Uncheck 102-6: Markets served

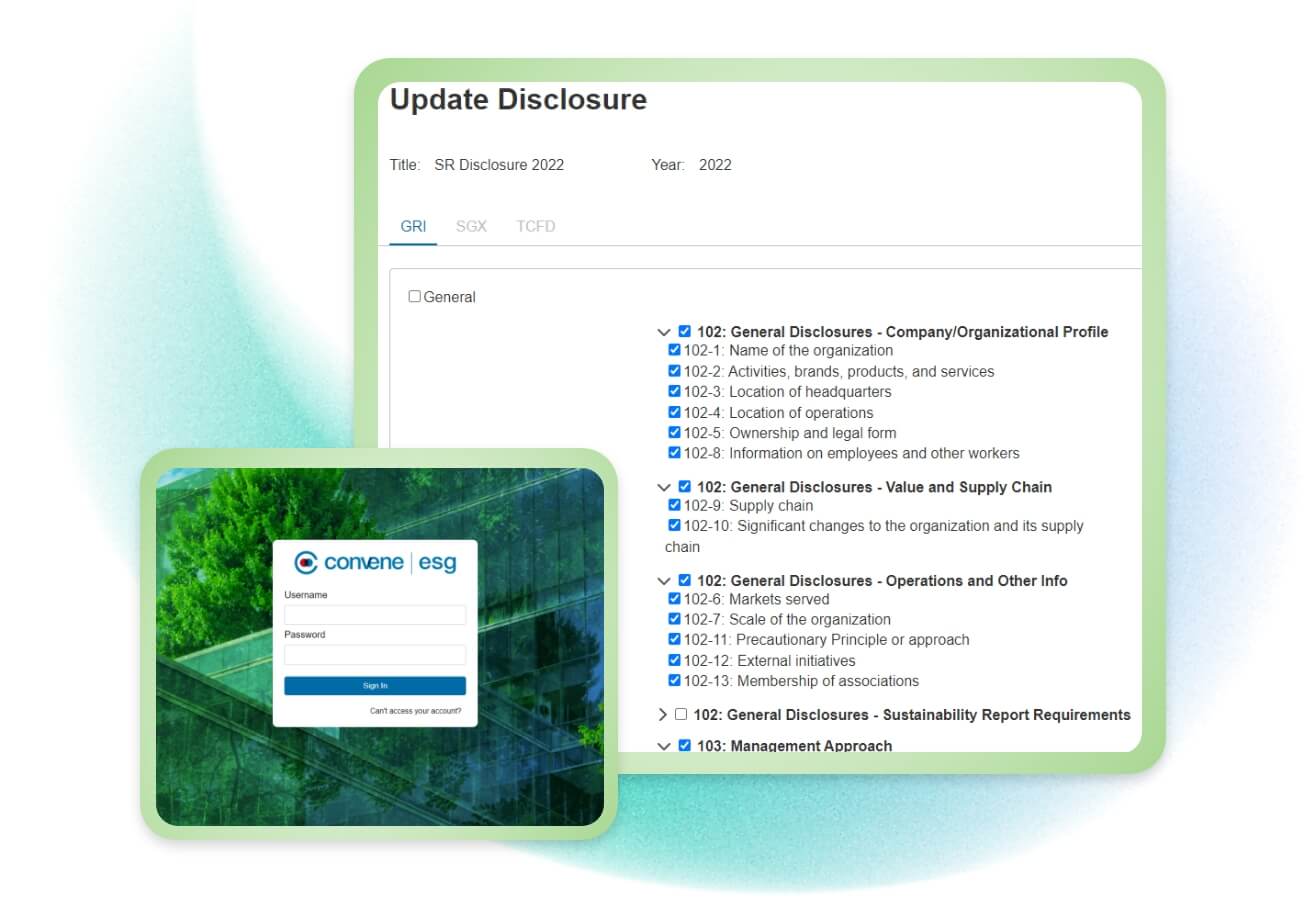click(x=674, y=599)
